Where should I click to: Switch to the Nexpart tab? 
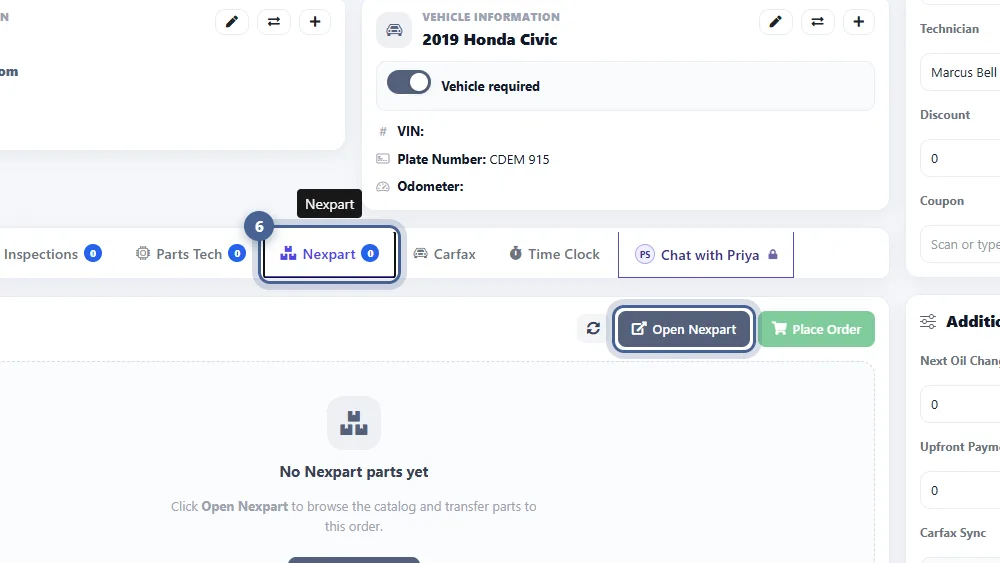coord(329,254)
